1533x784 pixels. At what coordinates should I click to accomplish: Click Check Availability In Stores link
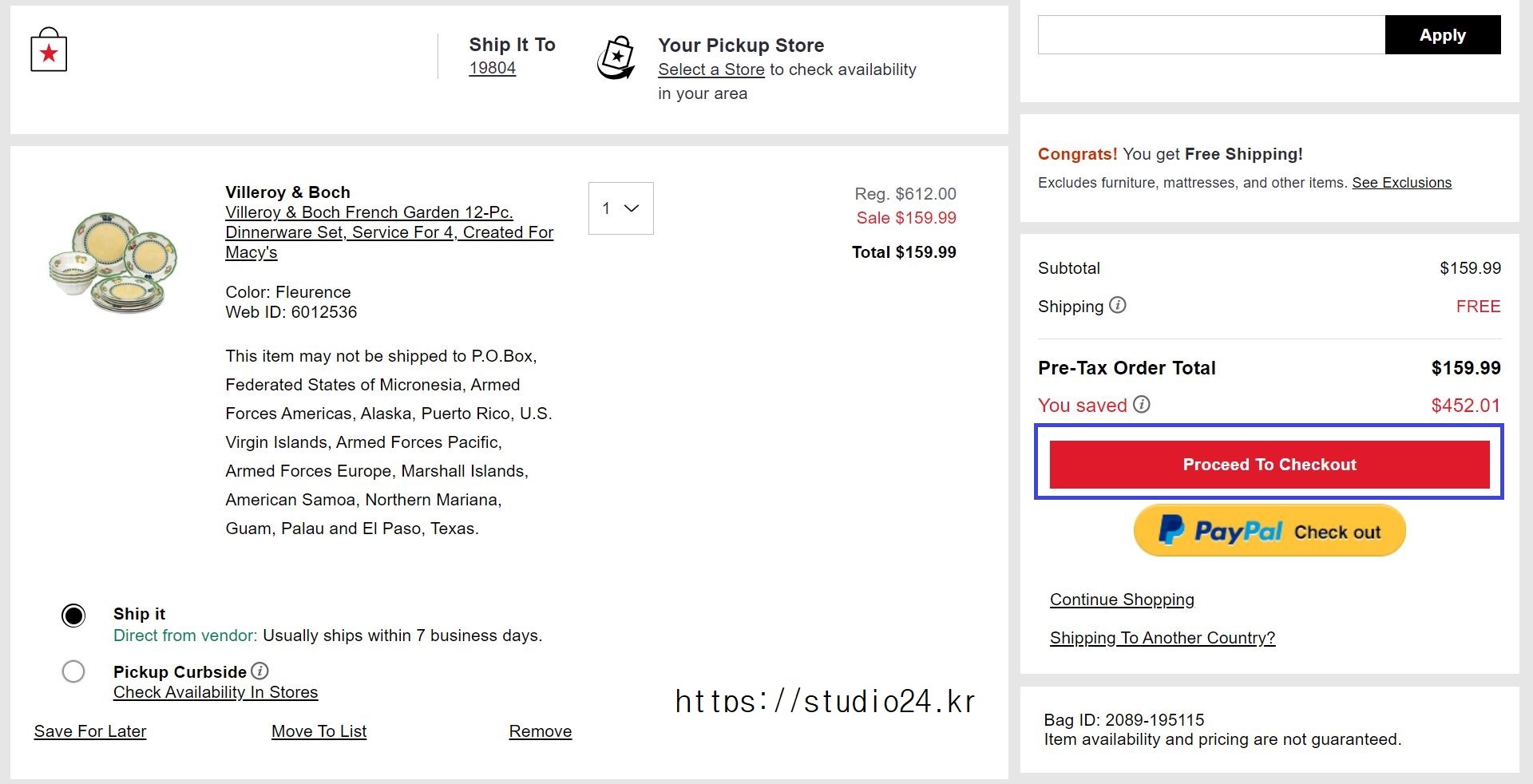[x=216, y=692]
